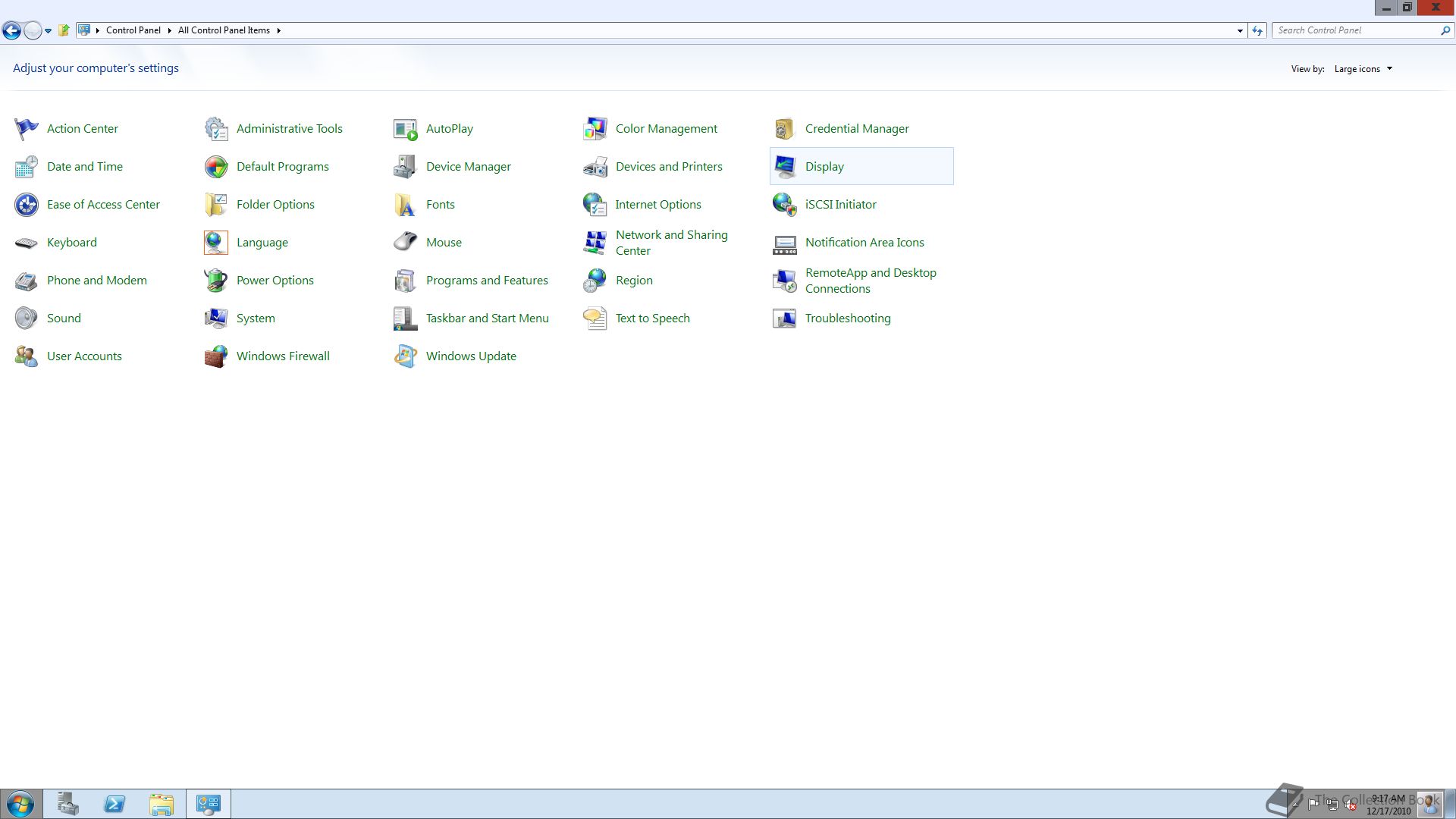The width and height of the screenshot is (1456, 819).
Task: Click the Keyboard icon
Action: (x=27, y=243)
